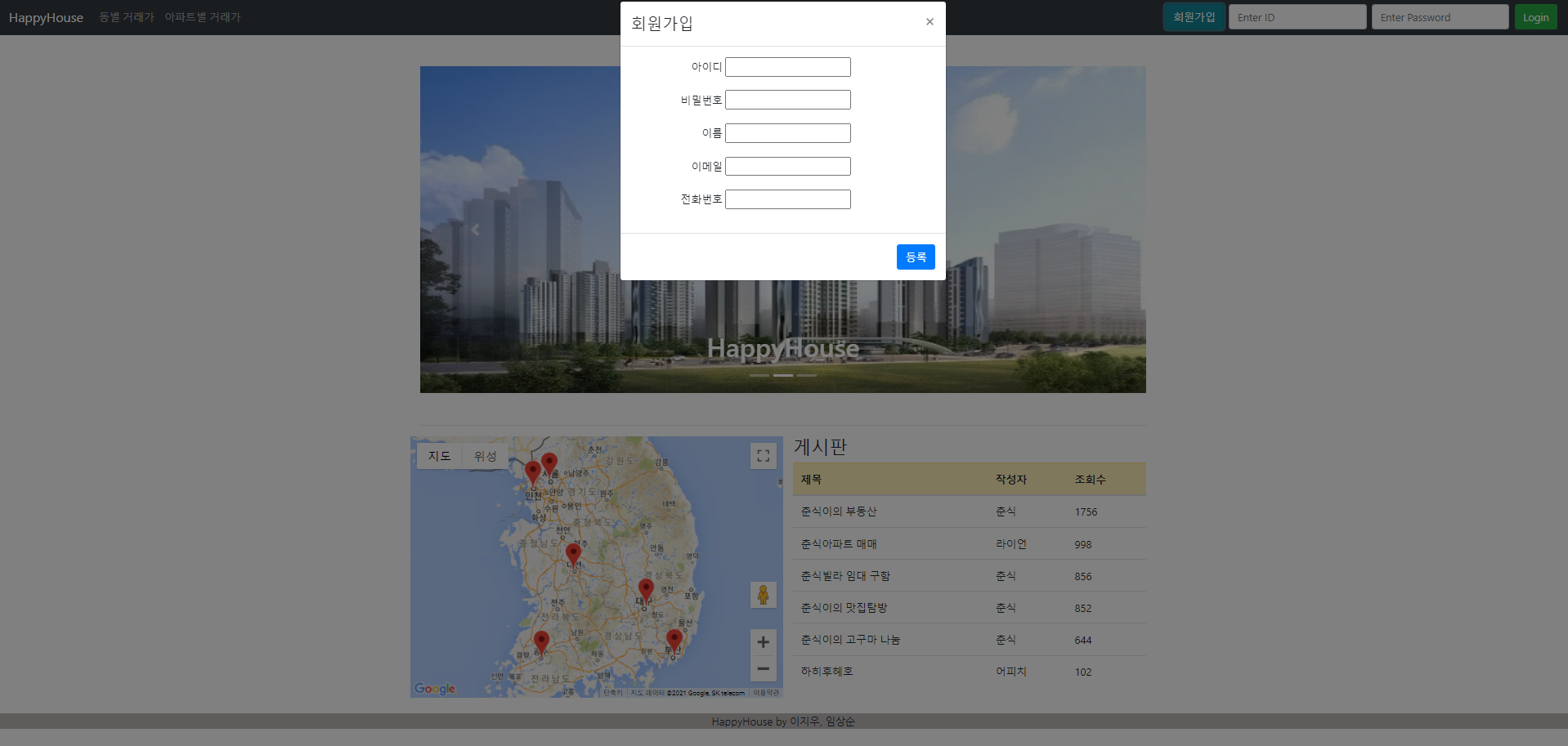Open post 춘식이의 부동산
The image size is (1568, 746).
tap(839, 511)
